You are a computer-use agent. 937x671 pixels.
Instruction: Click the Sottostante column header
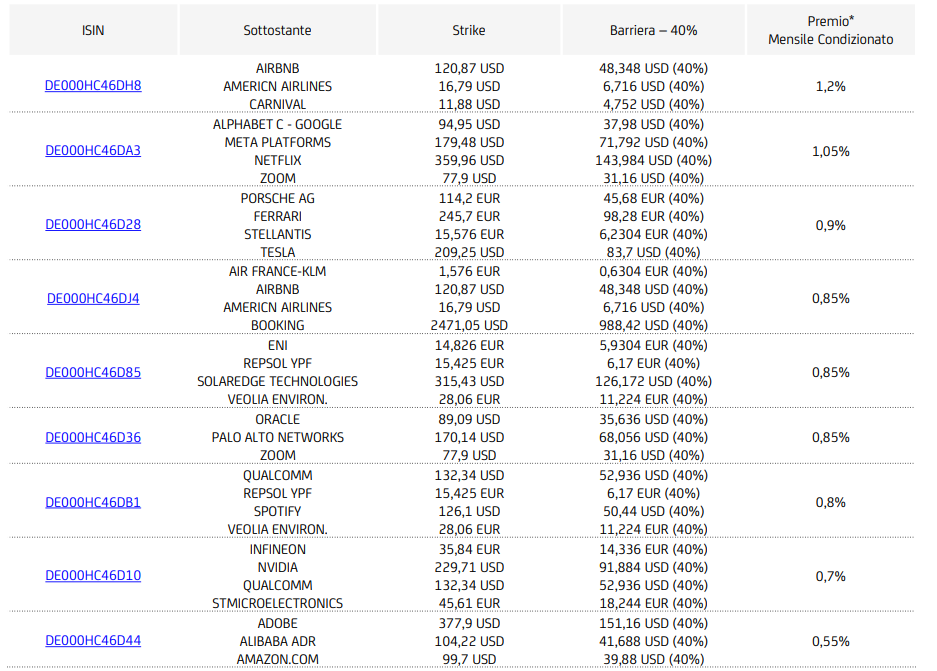coord(277,30)
